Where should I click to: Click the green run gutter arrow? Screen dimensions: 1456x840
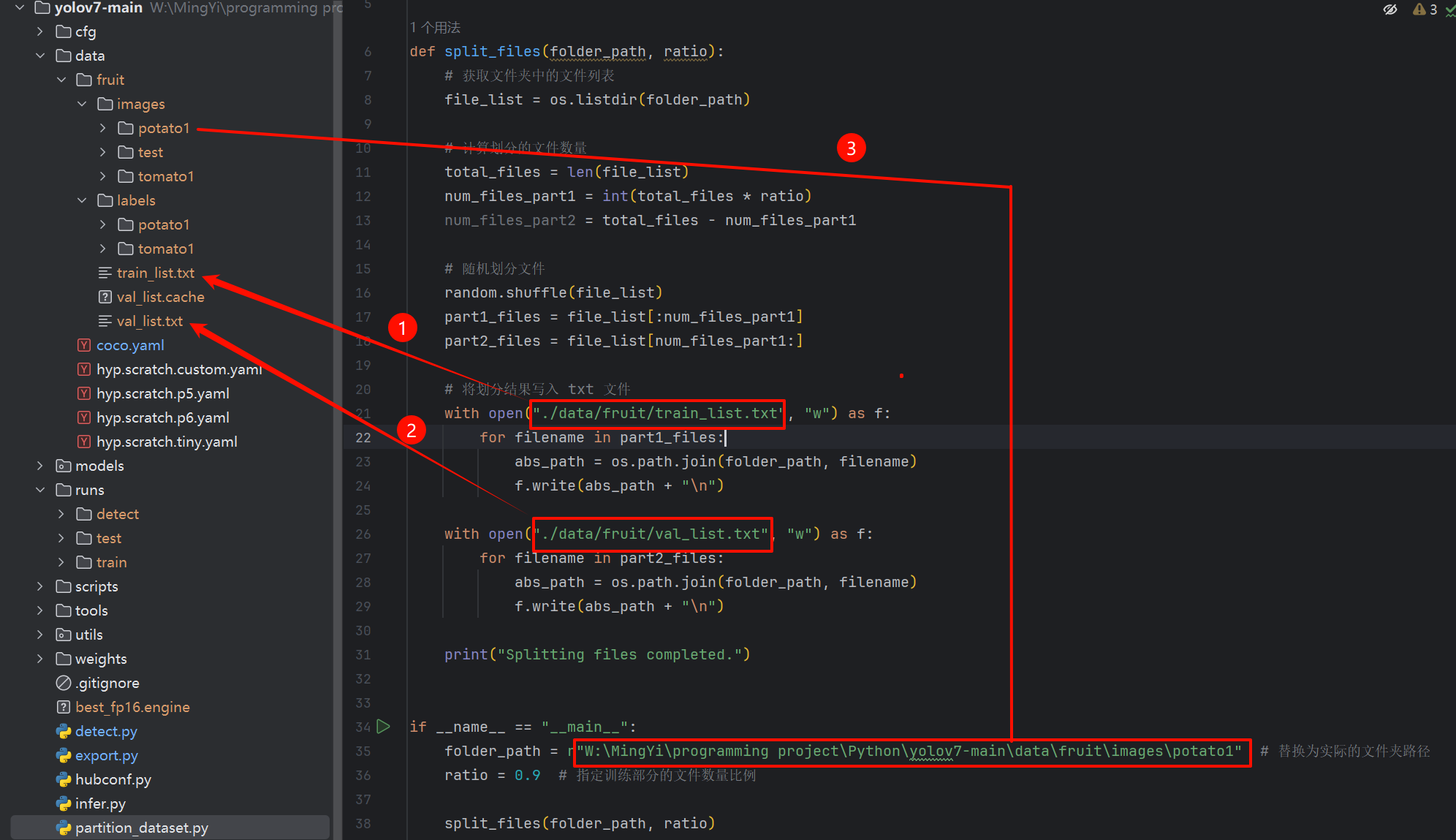[384, 727]
